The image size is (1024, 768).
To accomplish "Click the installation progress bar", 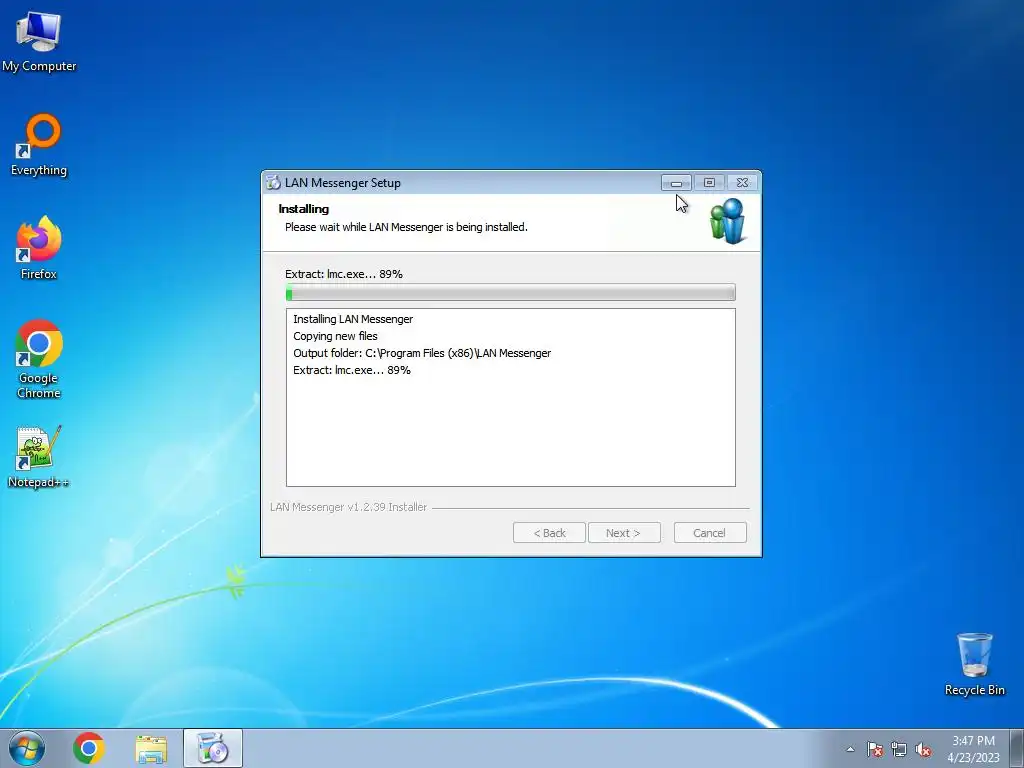I will (511, 293).
